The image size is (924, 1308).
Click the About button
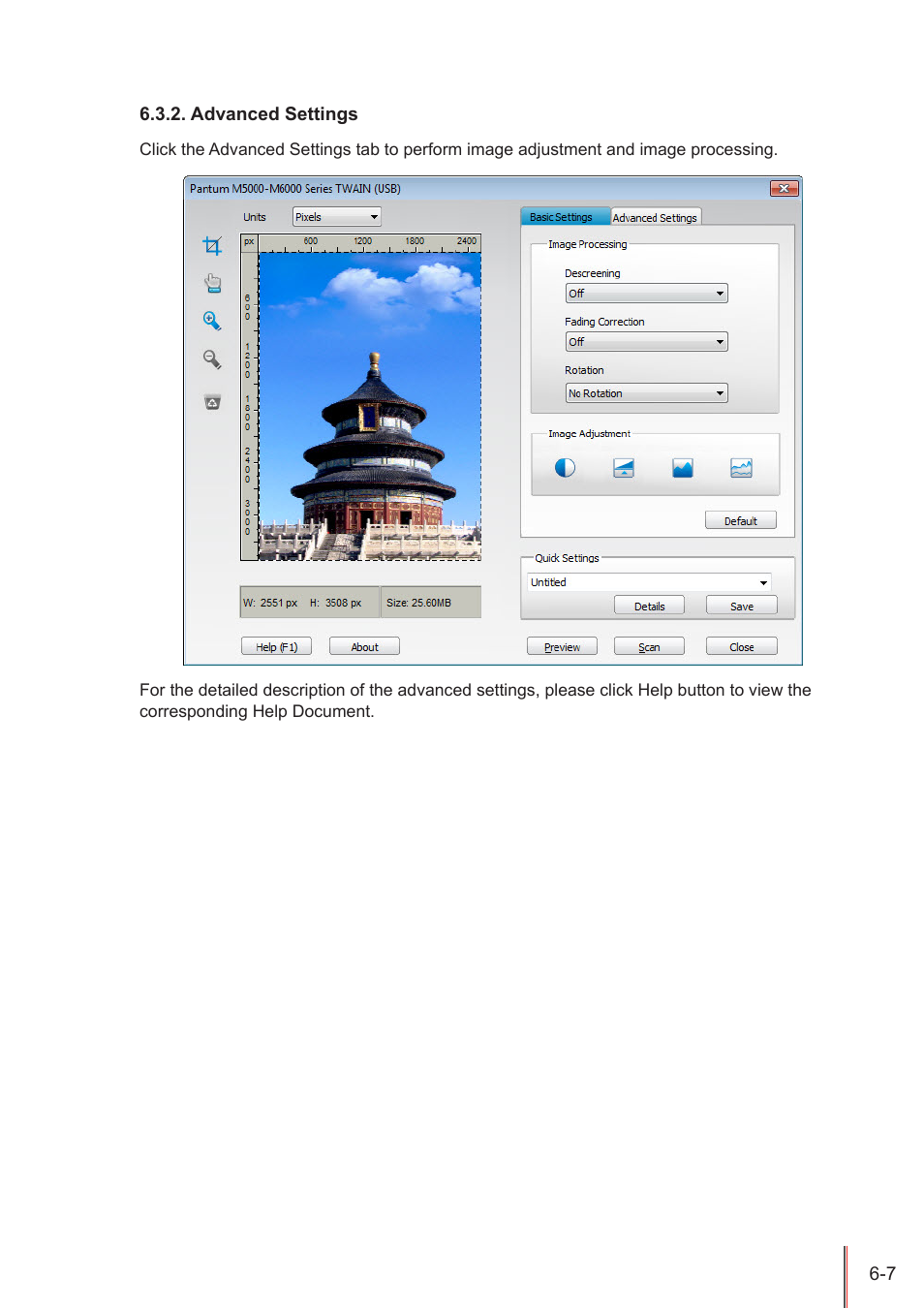(364, 646)
